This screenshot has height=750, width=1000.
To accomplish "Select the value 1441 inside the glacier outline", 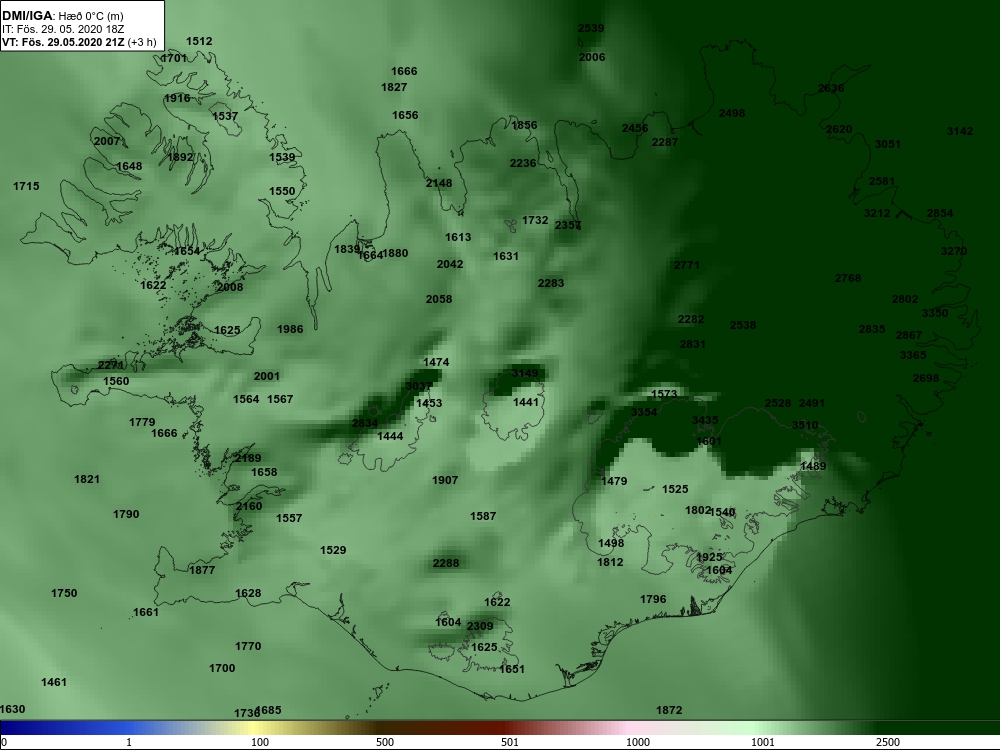I will click(x=526, y=402).
